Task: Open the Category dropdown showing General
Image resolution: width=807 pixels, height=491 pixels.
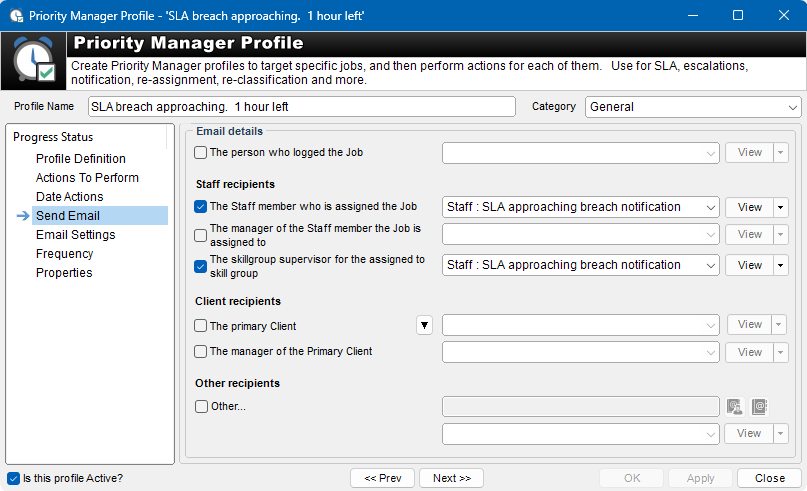Action: pos(693,107)
